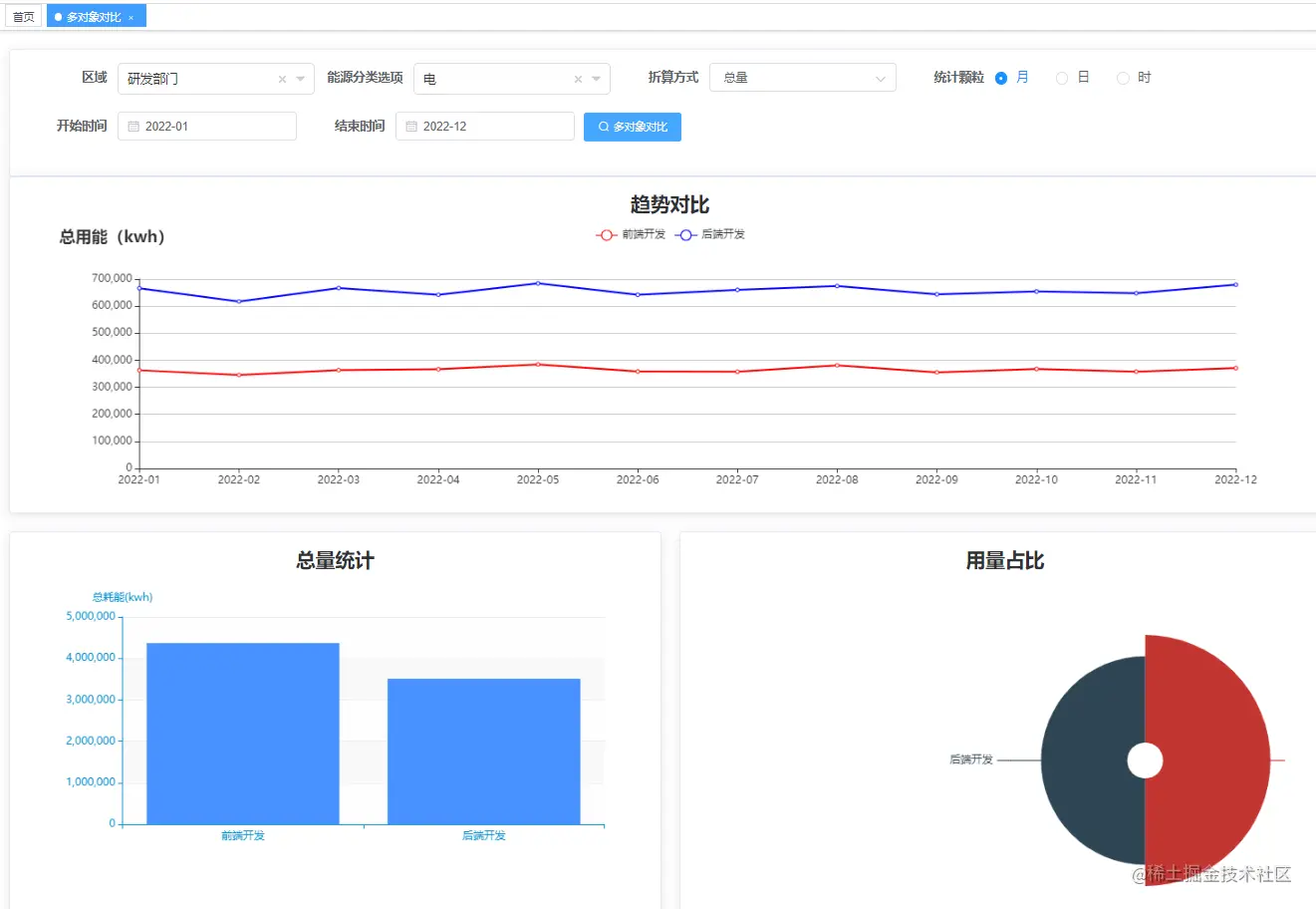The image size is (1316, 909).
Task: Switch to the 首页 tab
Action: [23, 17]
